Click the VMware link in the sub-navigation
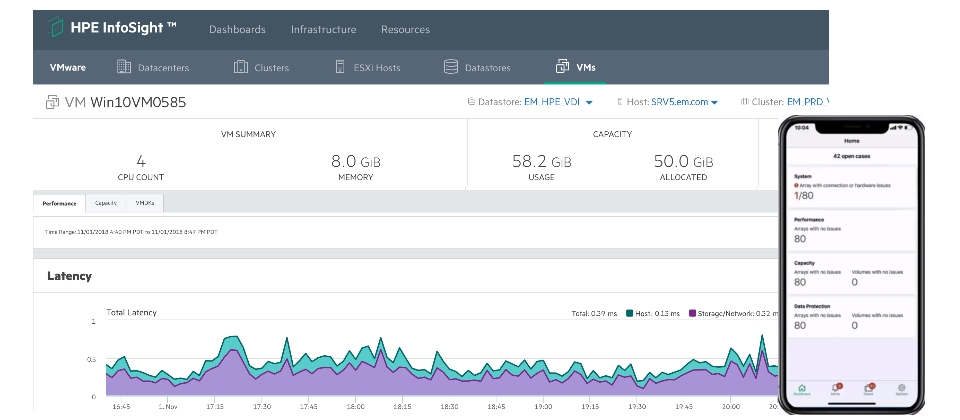This screenshot has height=420, width=960. [x=68, y=68]
